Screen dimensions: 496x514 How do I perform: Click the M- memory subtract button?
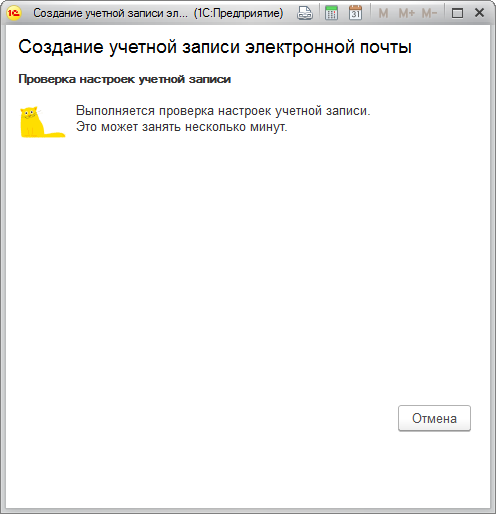tap(429, 13)
